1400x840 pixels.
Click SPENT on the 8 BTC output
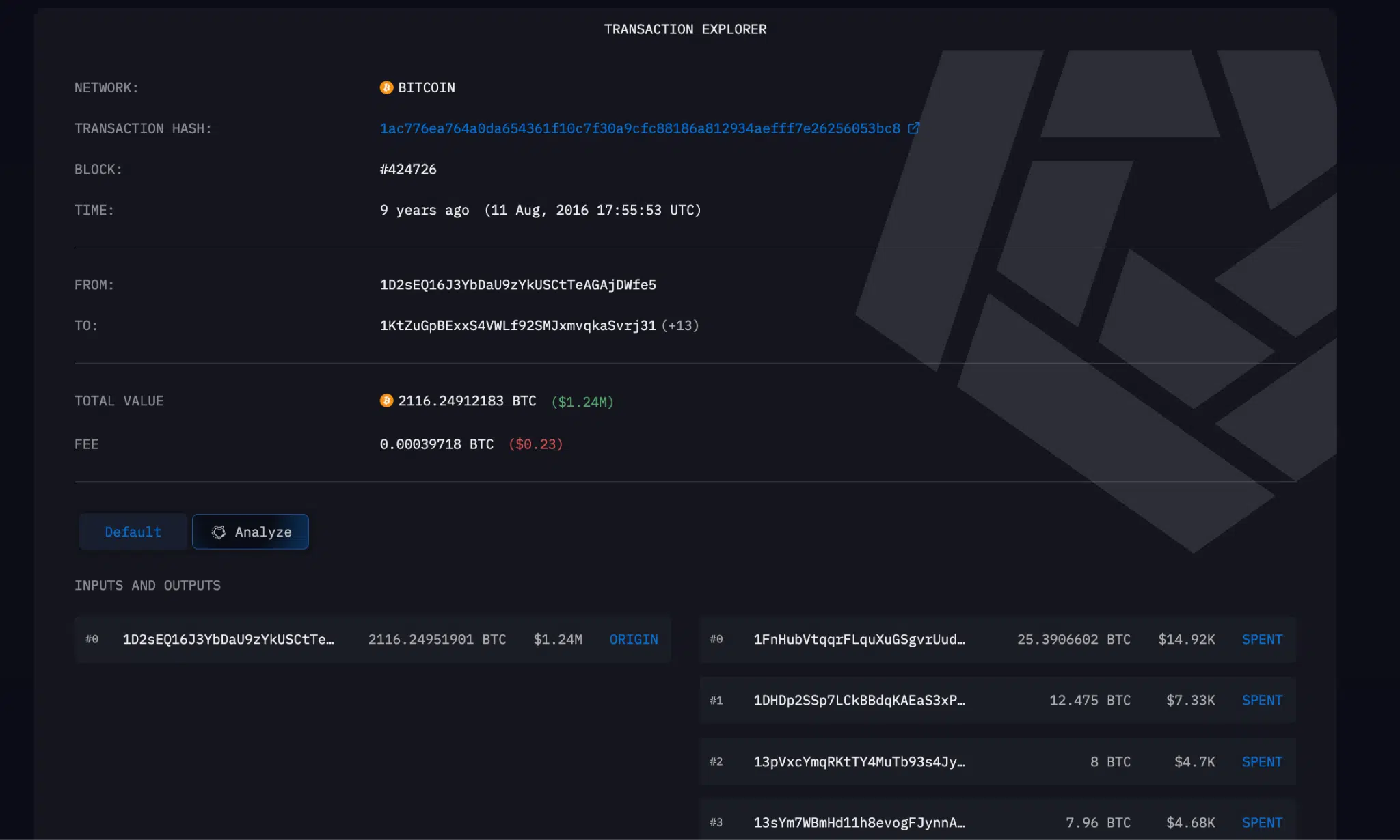click(x=1262, y=761)
